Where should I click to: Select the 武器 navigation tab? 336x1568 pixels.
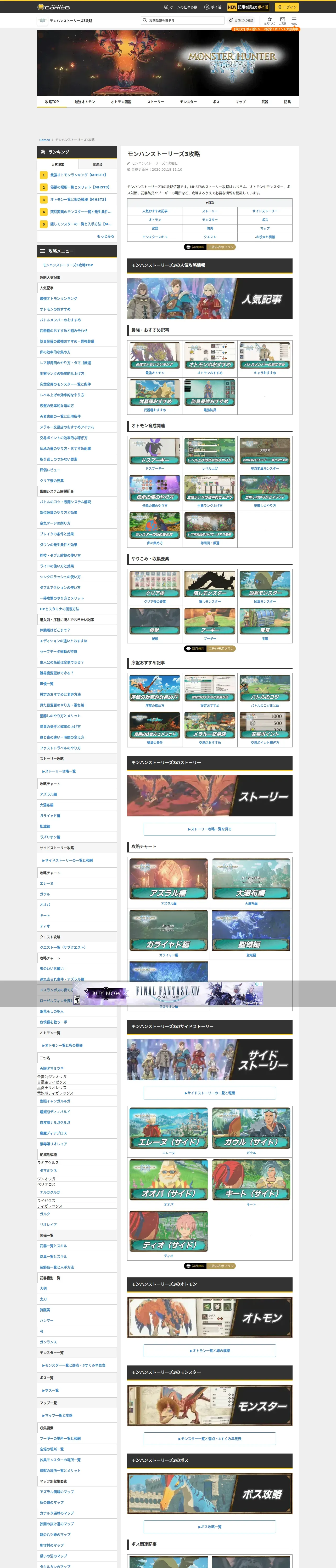pos(265,102)
